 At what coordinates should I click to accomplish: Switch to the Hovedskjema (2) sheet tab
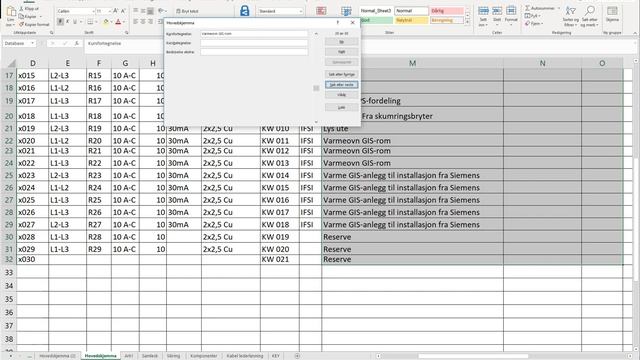(58, 356)
